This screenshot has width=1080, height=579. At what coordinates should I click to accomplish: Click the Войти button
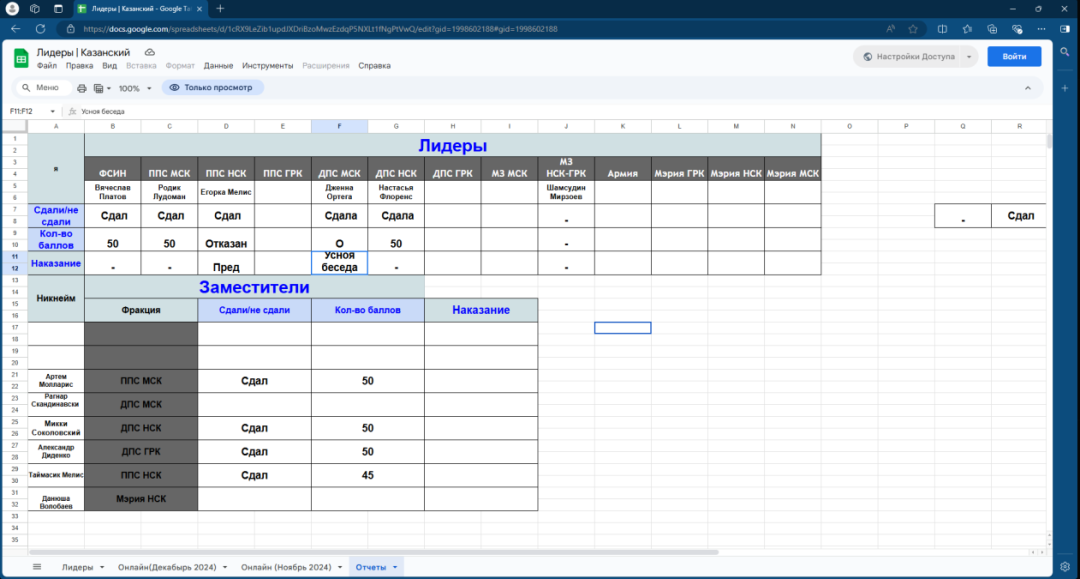(x=1014, y=56)
